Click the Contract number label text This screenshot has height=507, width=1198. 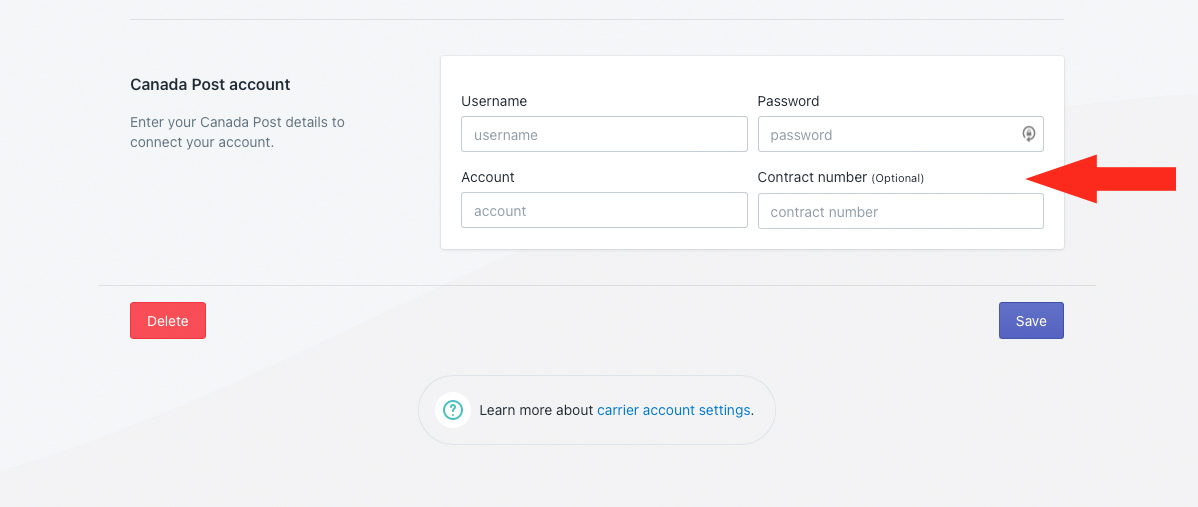tap(812, 177)
